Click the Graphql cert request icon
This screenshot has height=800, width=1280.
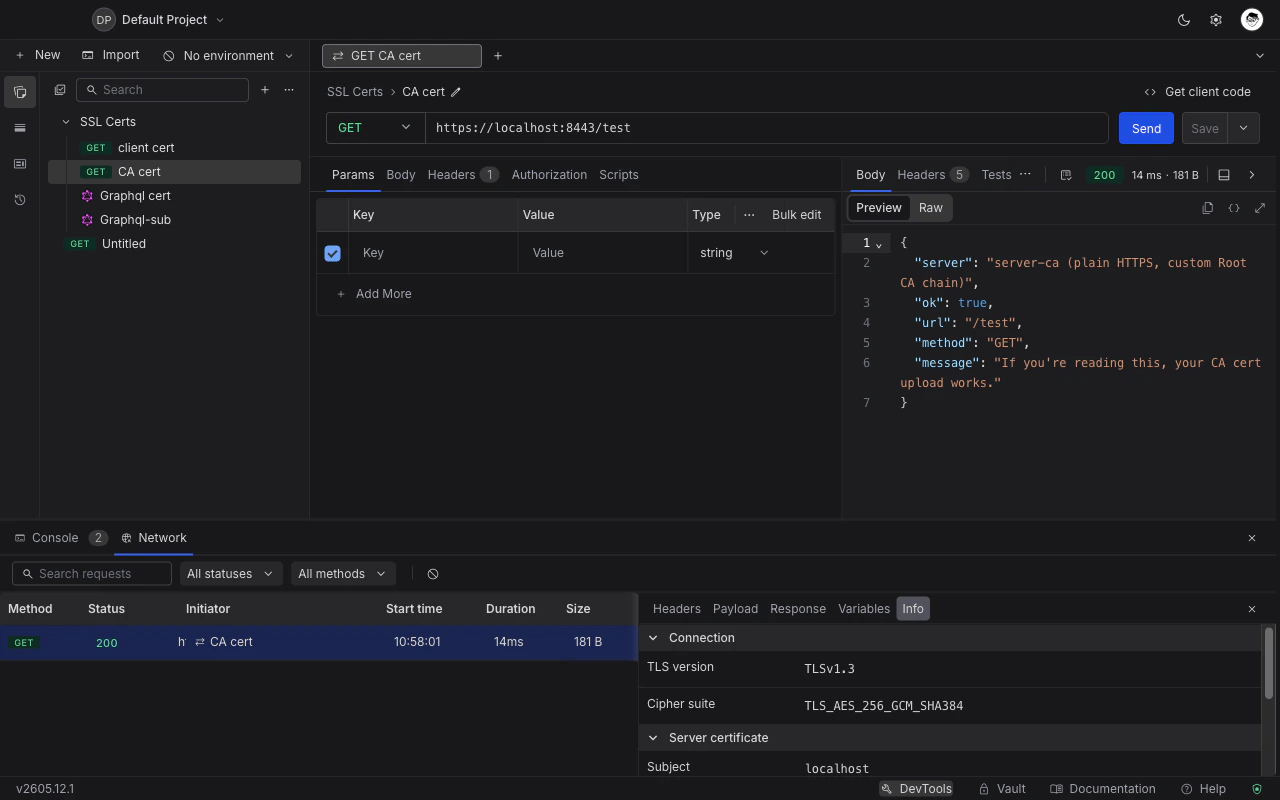pos(87,196)
